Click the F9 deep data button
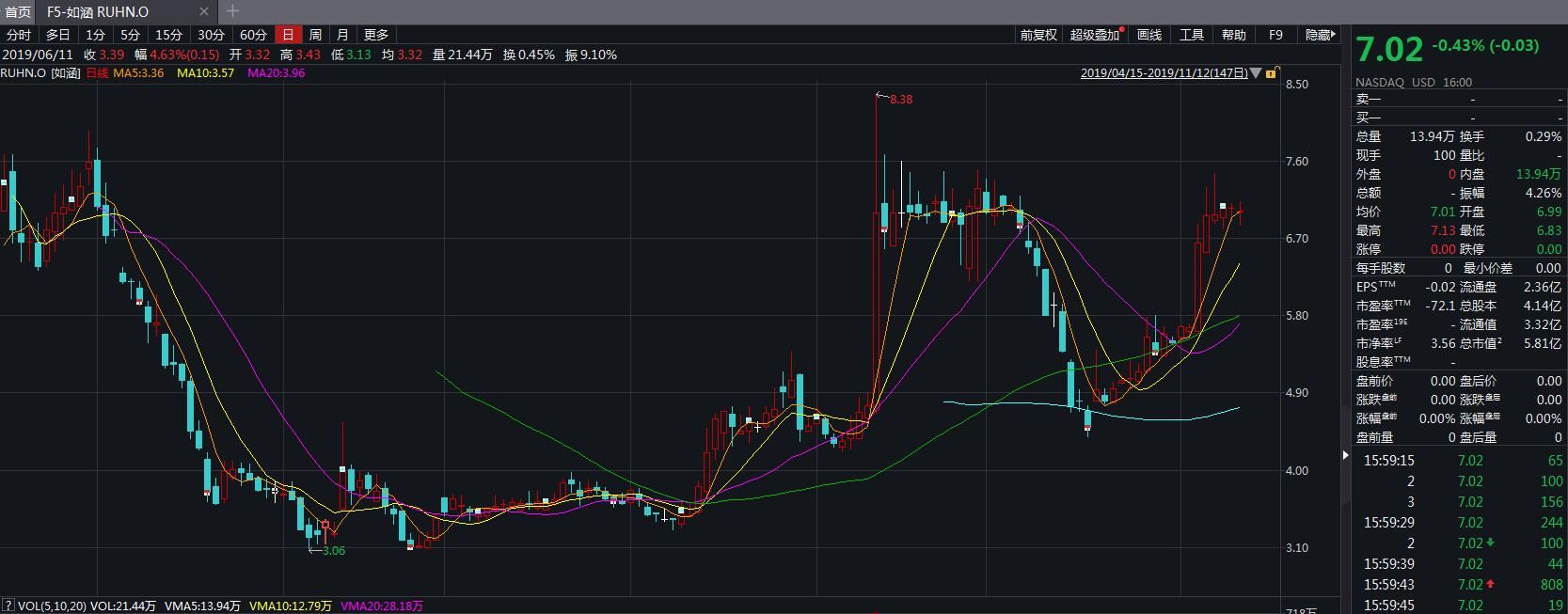The height and width of the screenshot is (614, 1568). pyautogui.click(x=1275, y=35)
